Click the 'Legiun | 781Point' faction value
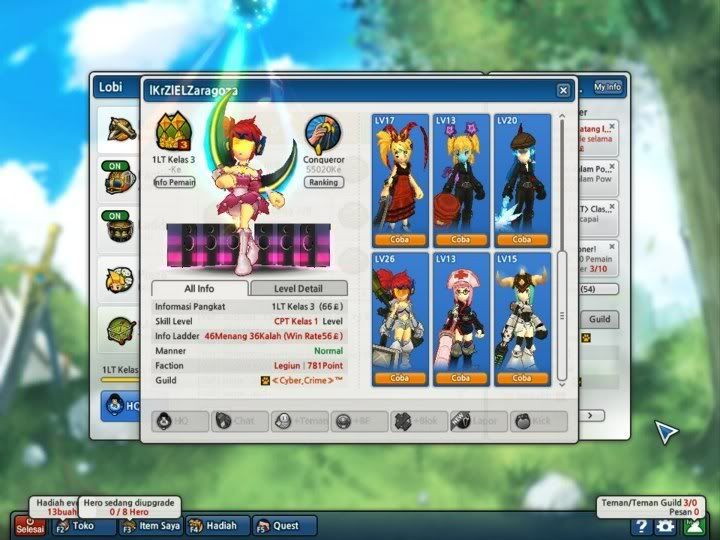Image resolution: width=720 pixels, height=540 pixels. pos(309,366)
